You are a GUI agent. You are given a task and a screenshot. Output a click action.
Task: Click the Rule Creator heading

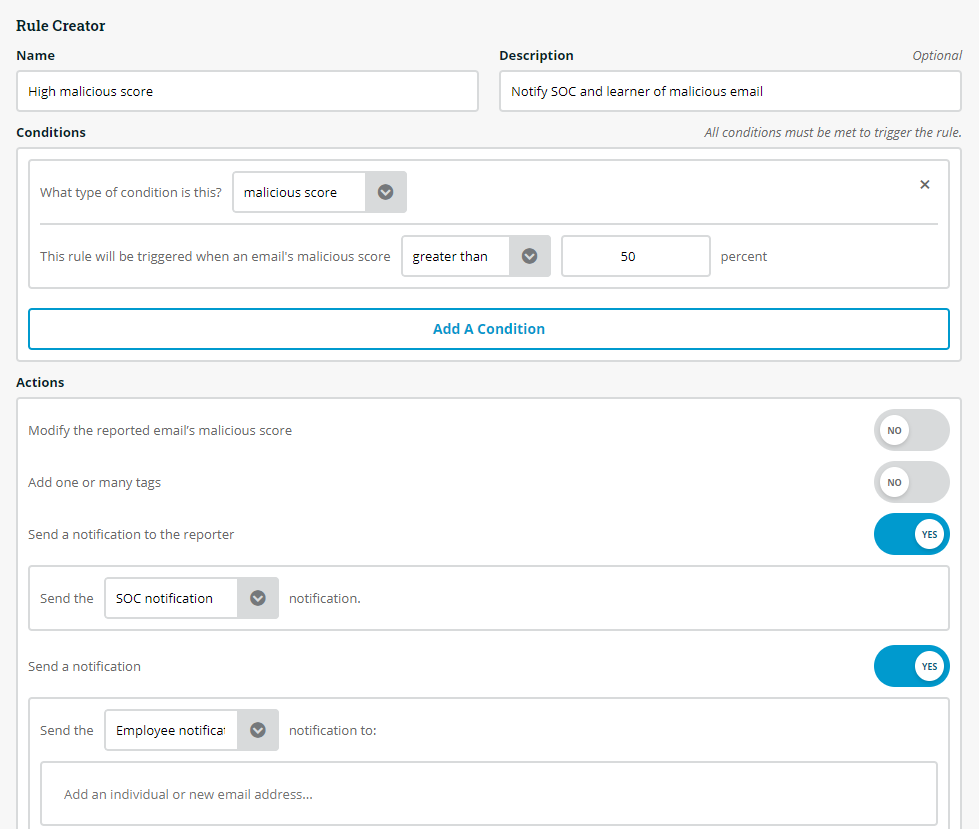point(61,26)
